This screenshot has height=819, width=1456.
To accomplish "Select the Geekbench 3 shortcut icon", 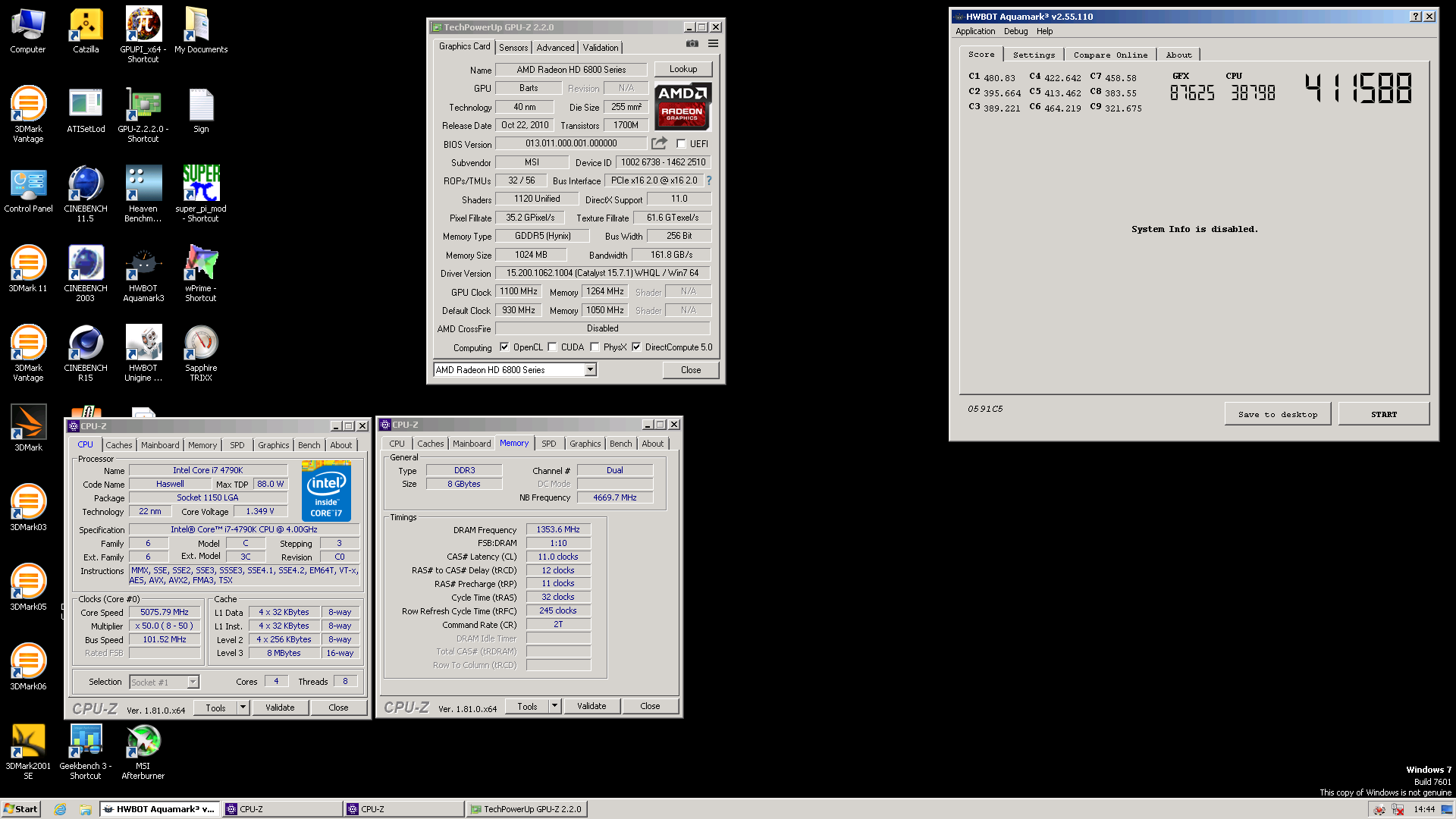I will 86,752.
